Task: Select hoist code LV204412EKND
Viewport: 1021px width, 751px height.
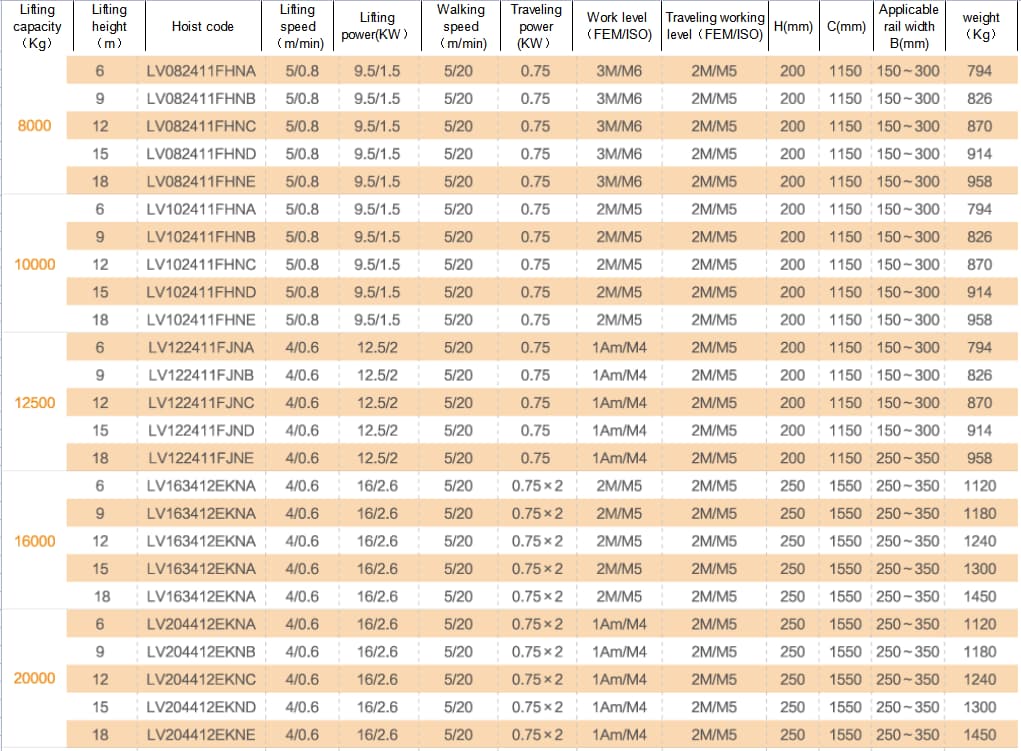Action: pos(201,707)
